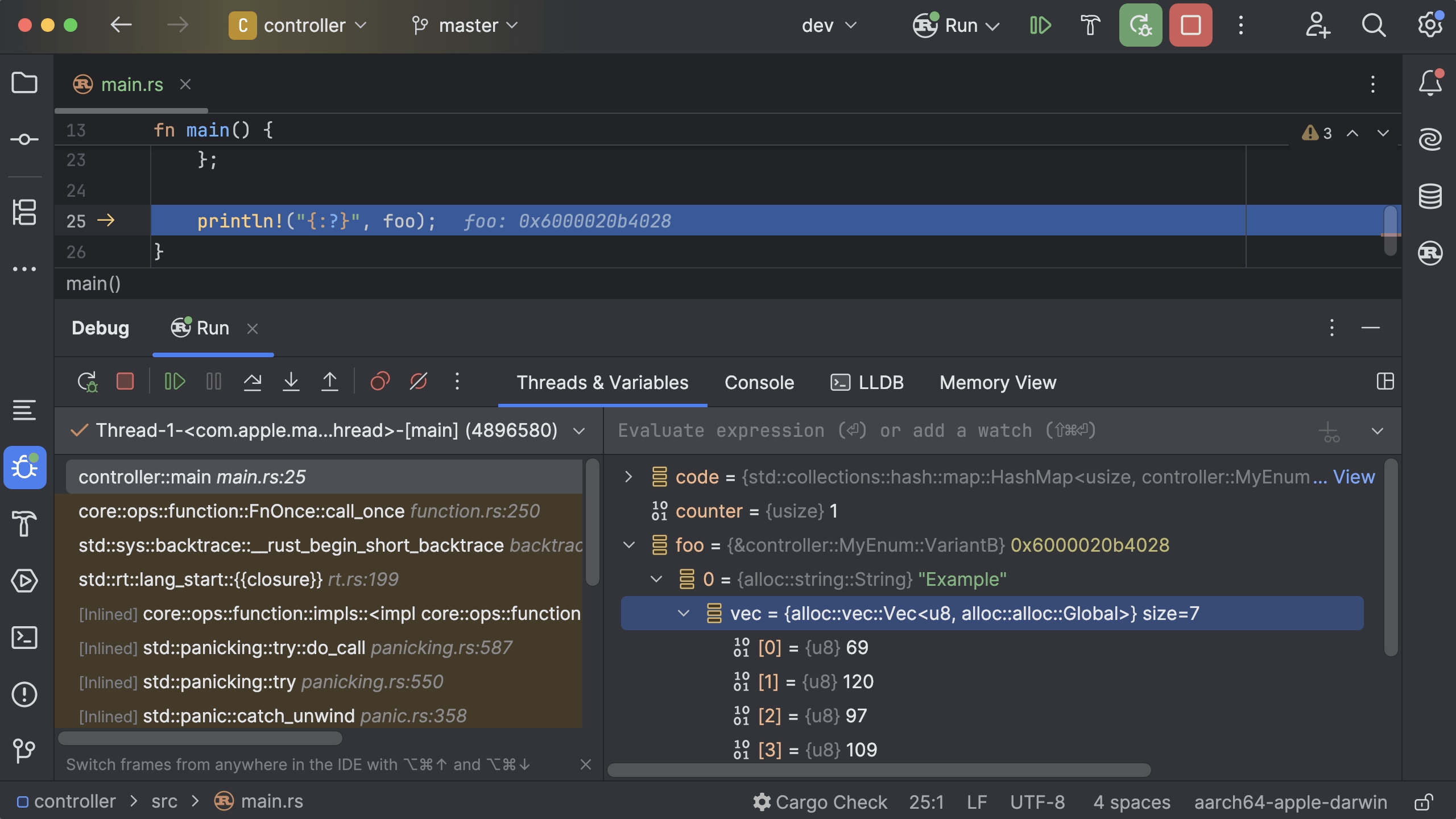Switch to the Memory View tab
Image resolution: width=1456 pixels, height=819 pixels.
coord(998,383)
